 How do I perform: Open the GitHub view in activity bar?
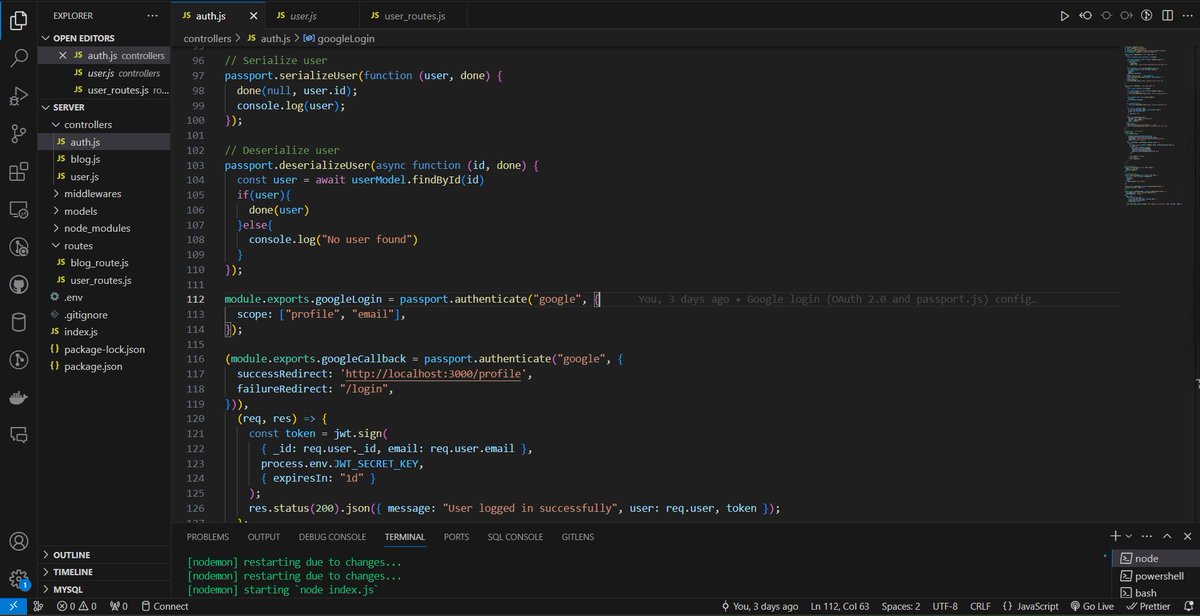tap(18, 285)
